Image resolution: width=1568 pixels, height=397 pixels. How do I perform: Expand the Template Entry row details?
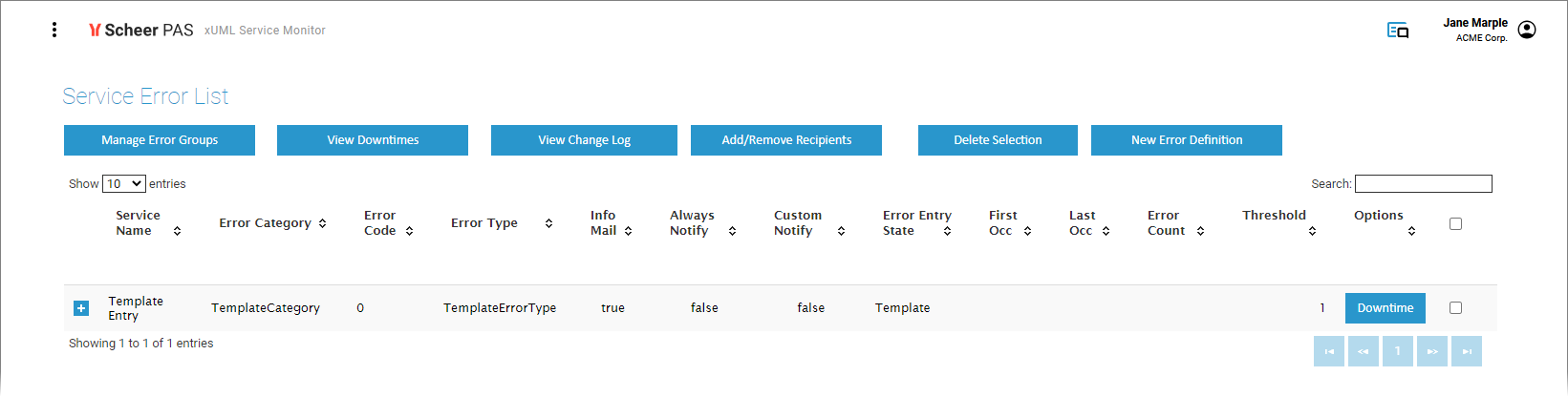click(81, 308)
